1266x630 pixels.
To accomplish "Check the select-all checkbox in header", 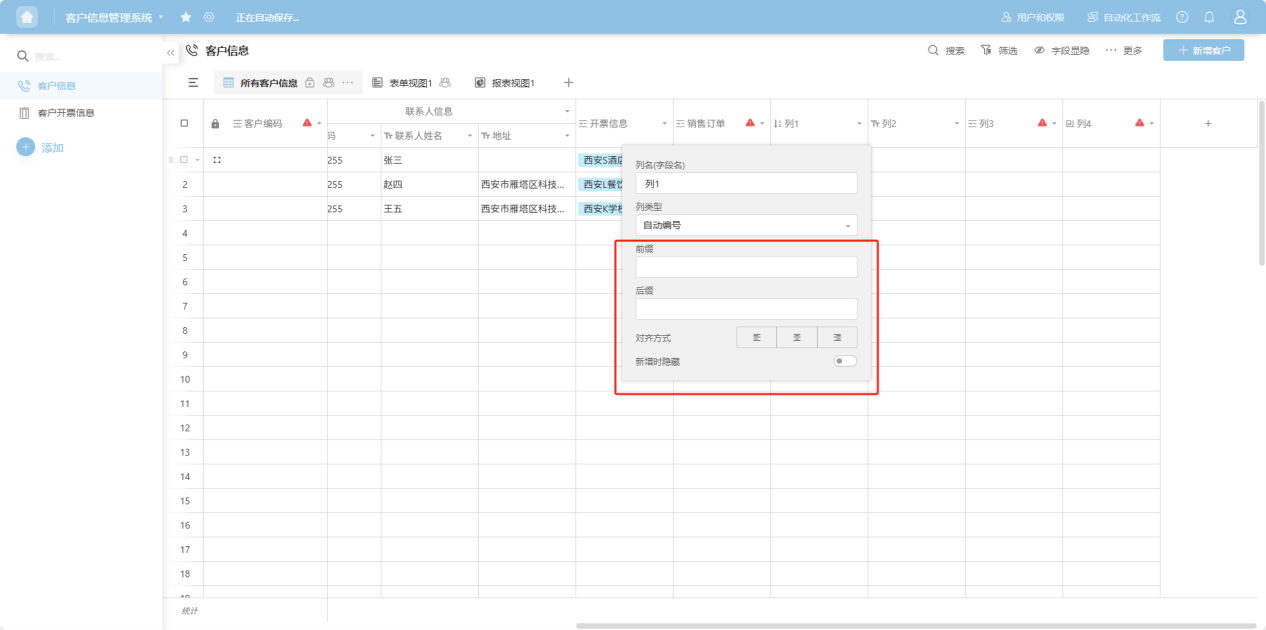I will (x=184, y=124).
